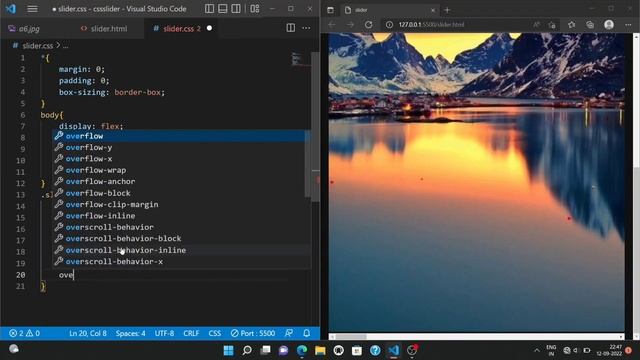Open taskbar Search
Image resolution: width=640 pixels, height=360 pixels.
[247, 350]
